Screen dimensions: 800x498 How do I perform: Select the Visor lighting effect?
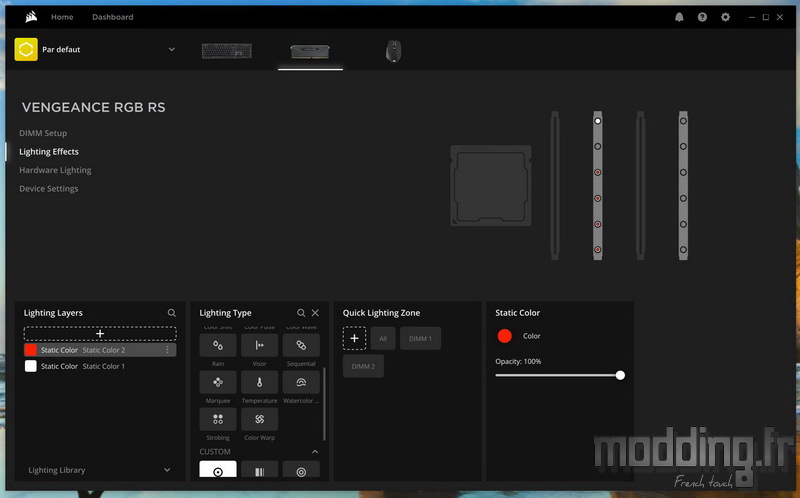259,345
